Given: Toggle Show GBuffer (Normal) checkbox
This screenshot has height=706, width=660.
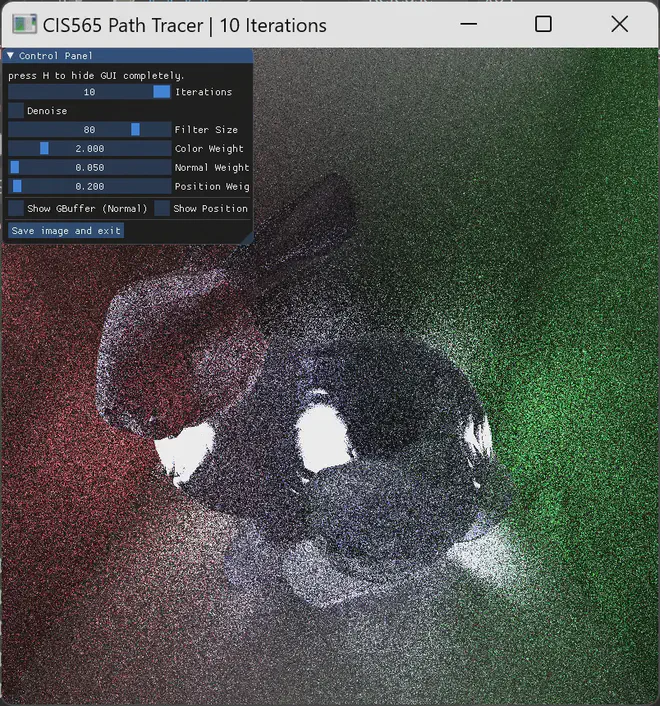Looking at the screenshot, I should pyautogui.click(x=16, y=208).
